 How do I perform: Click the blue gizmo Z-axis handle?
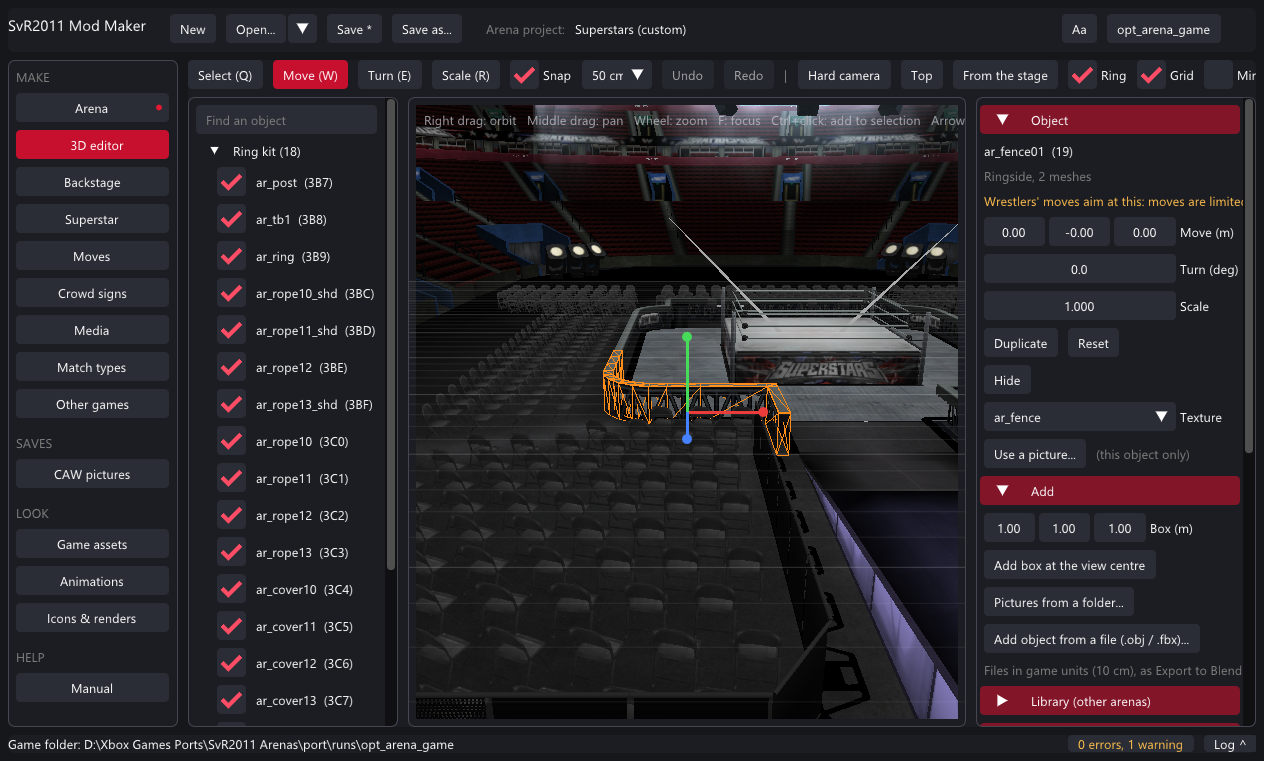click(x=687, y=438)
